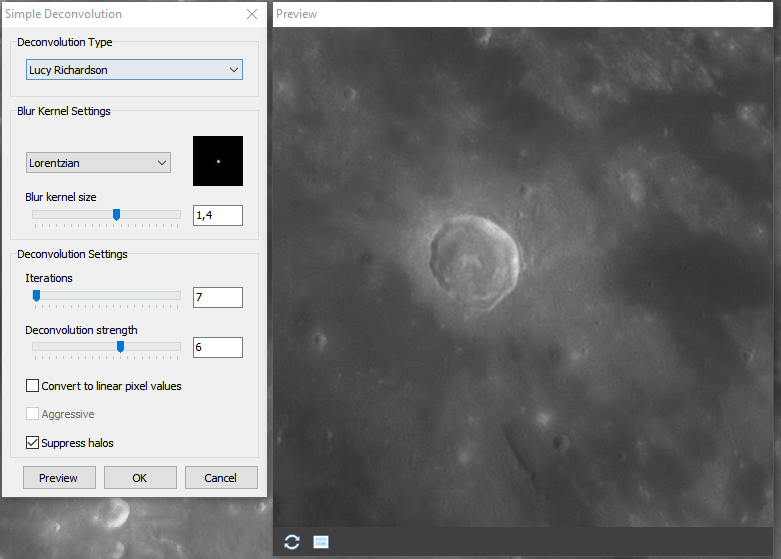This screenshot has width=781, height=559.
Task: Click the crater in the Preview image
Action: tap(474, 263)
